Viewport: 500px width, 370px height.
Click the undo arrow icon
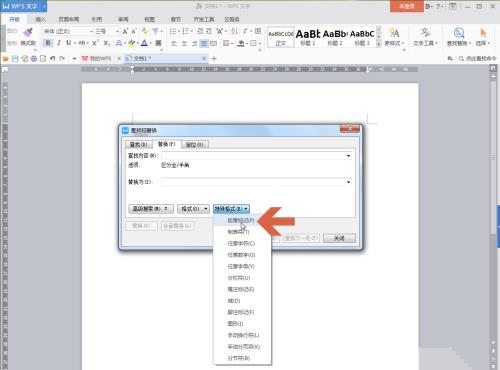[53, 59]
